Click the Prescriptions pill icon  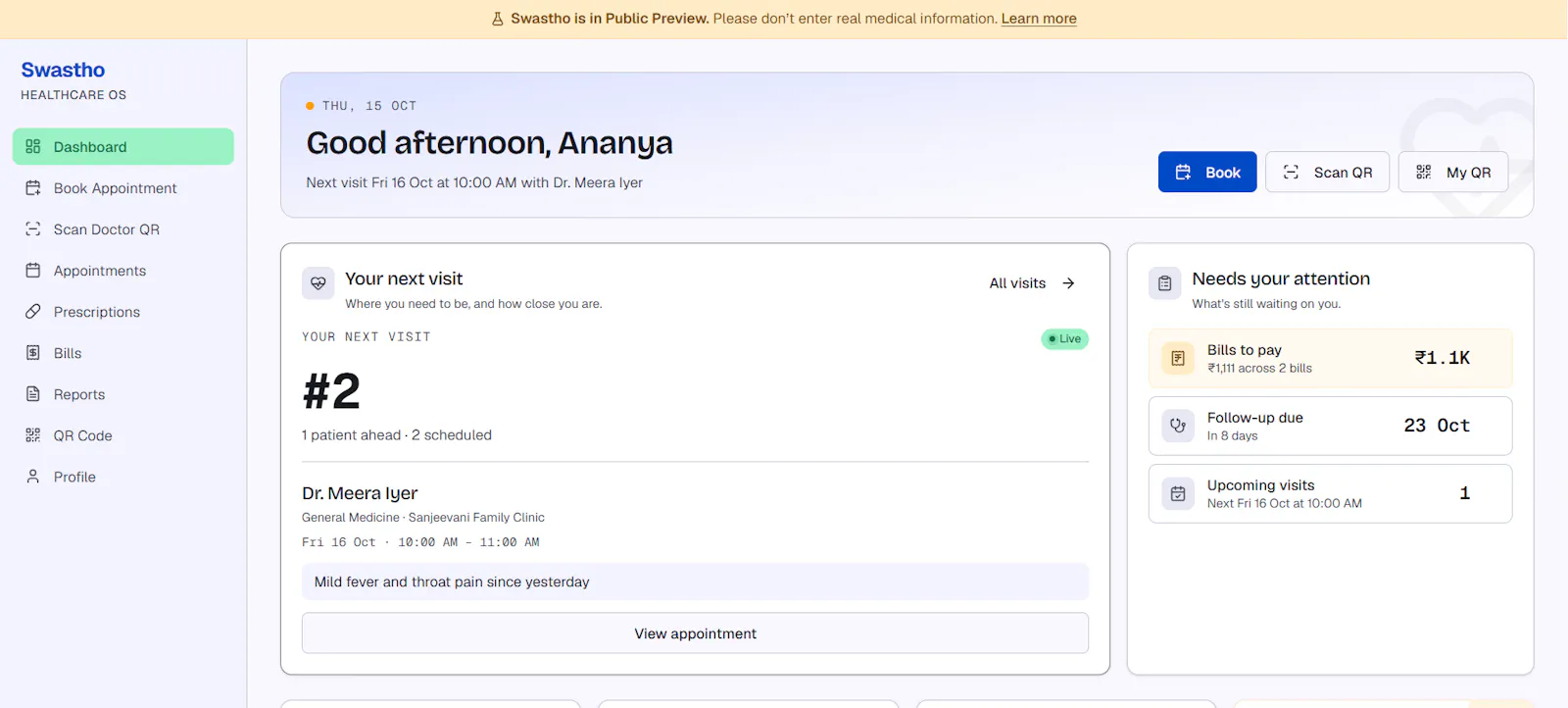[x=33, y=312]
